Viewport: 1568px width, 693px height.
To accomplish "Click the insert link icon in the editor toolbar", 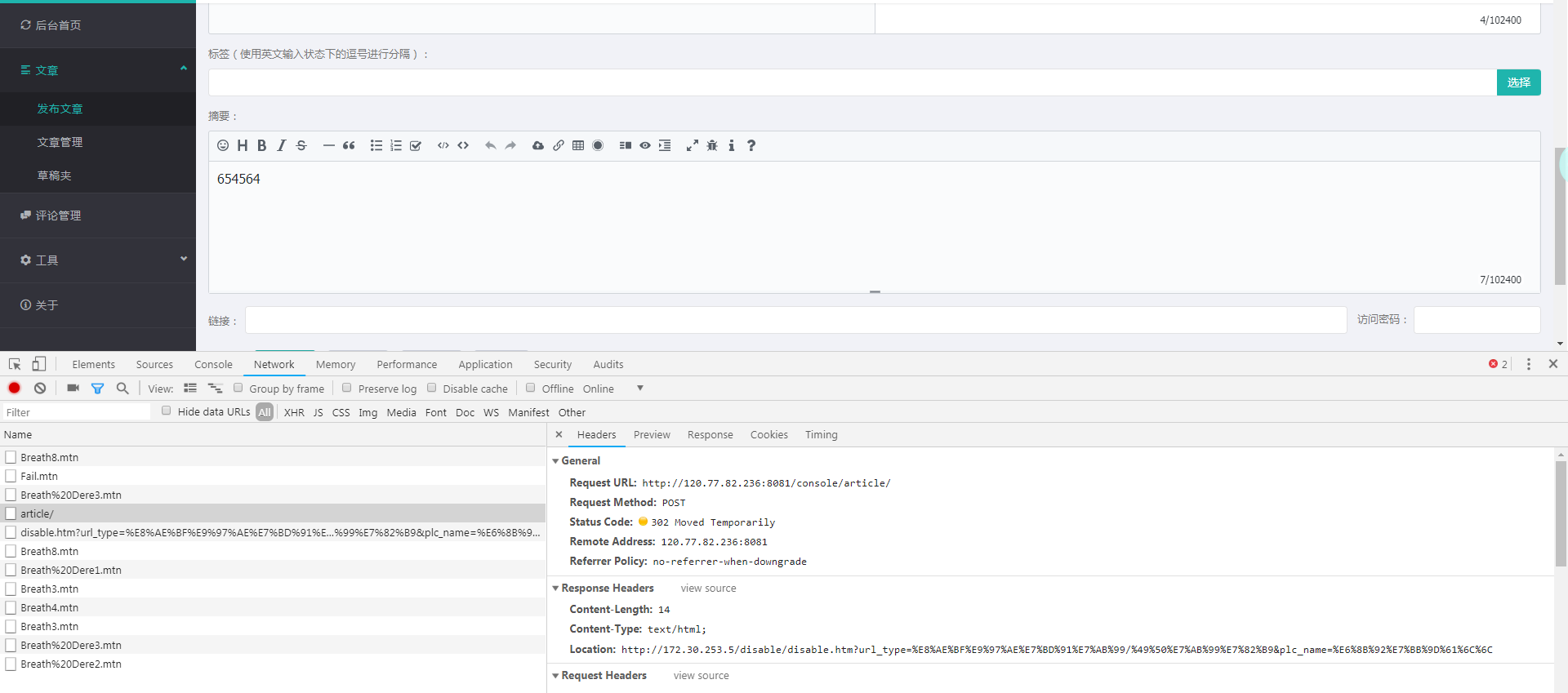I will tap(559, 145).
